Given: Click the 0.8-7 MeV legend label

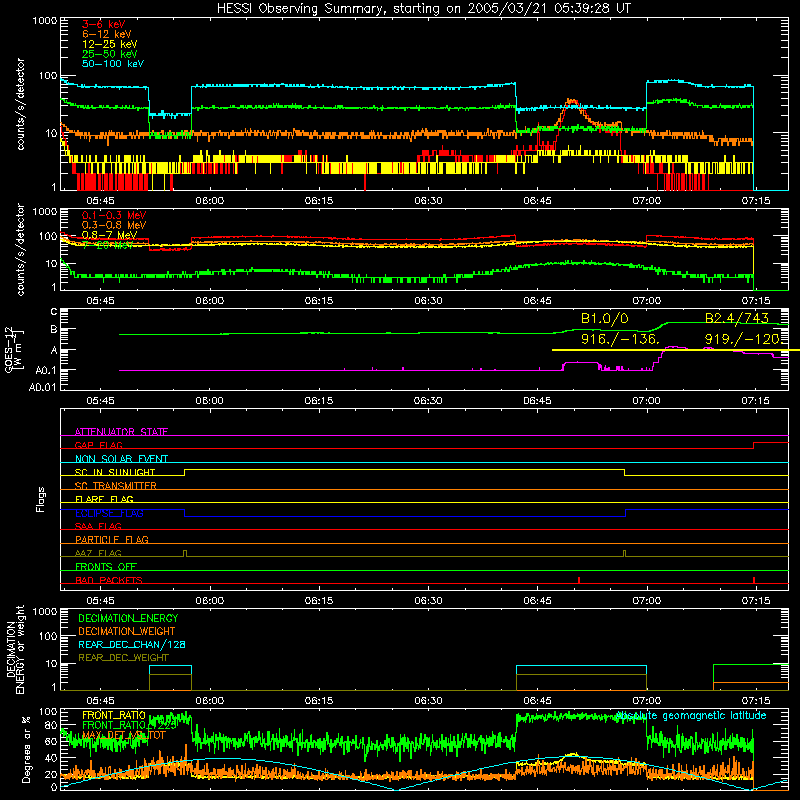Looking at the screenshot, I should point(109,235).
